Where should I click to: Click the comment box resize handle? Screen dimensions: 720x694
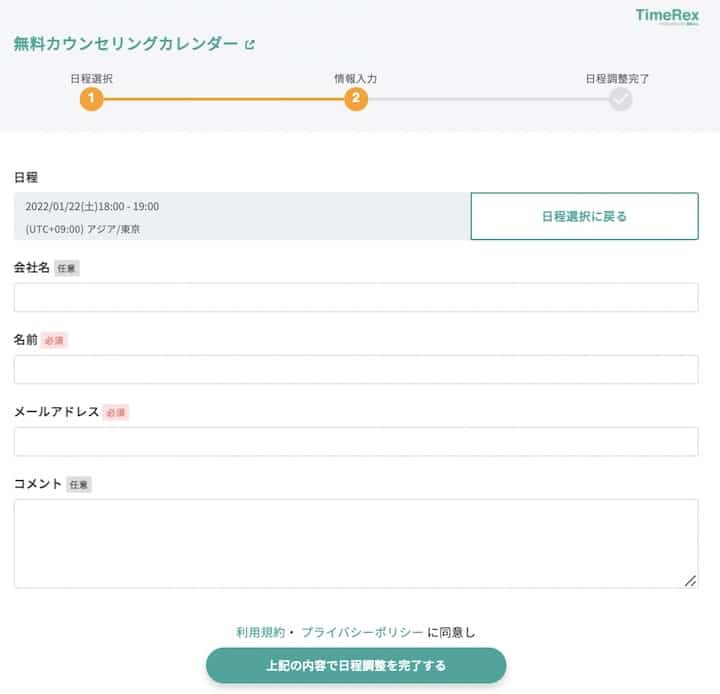(x=690, y=580)
